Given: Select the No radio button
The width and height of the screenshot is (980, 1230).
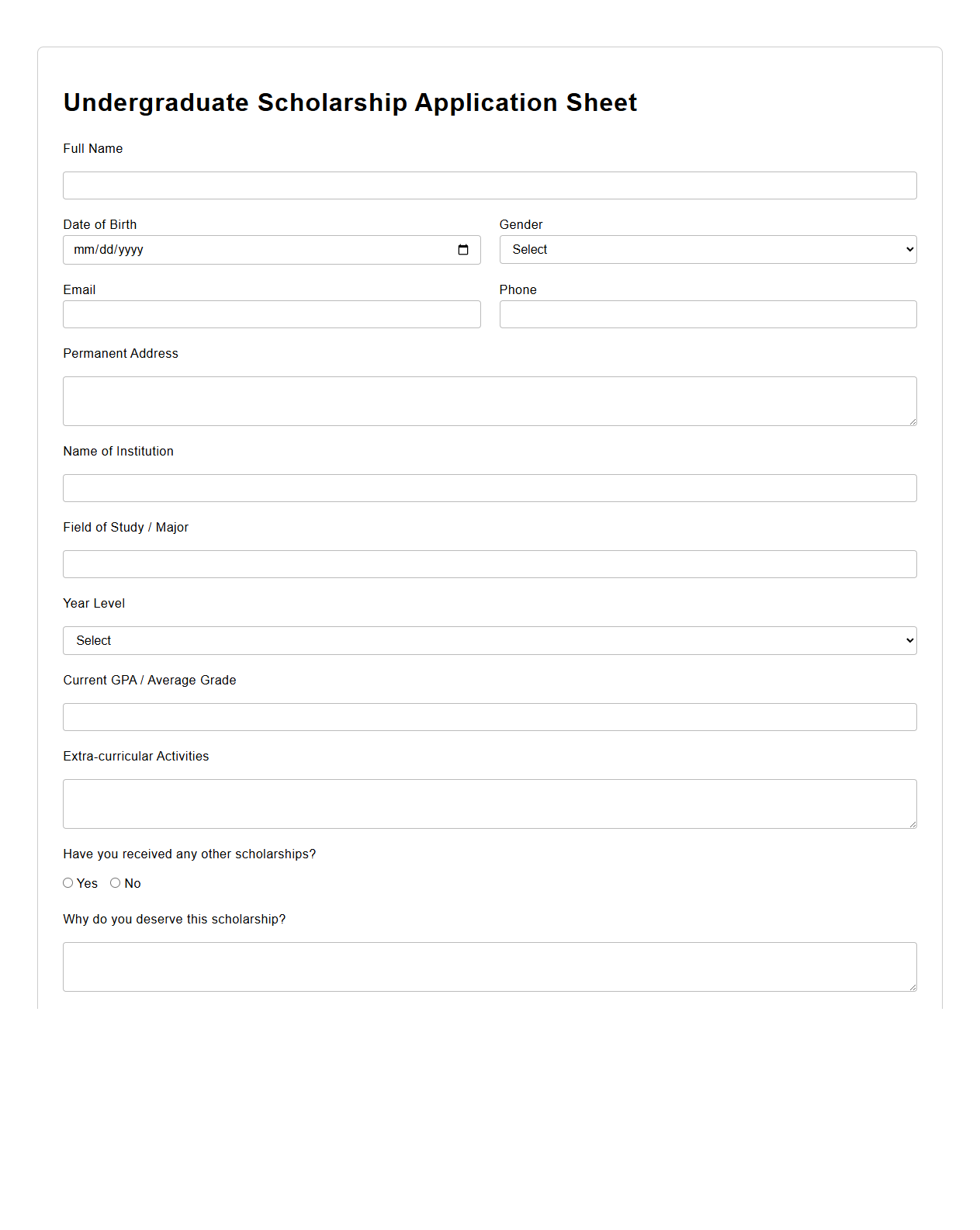Looking at the screenshot, I should (x=115, y=882).
